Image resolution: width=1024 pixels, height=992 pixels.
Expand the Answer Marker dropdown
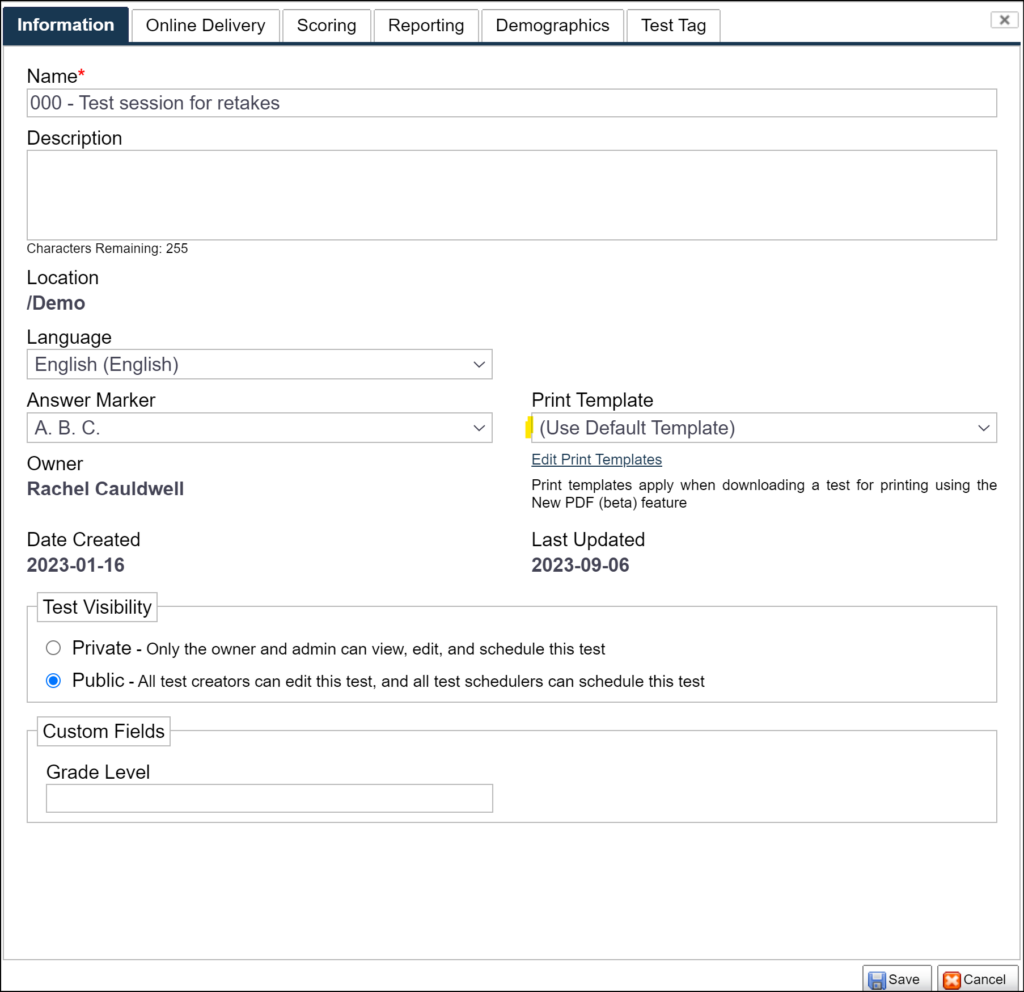[x=259, y=428]
